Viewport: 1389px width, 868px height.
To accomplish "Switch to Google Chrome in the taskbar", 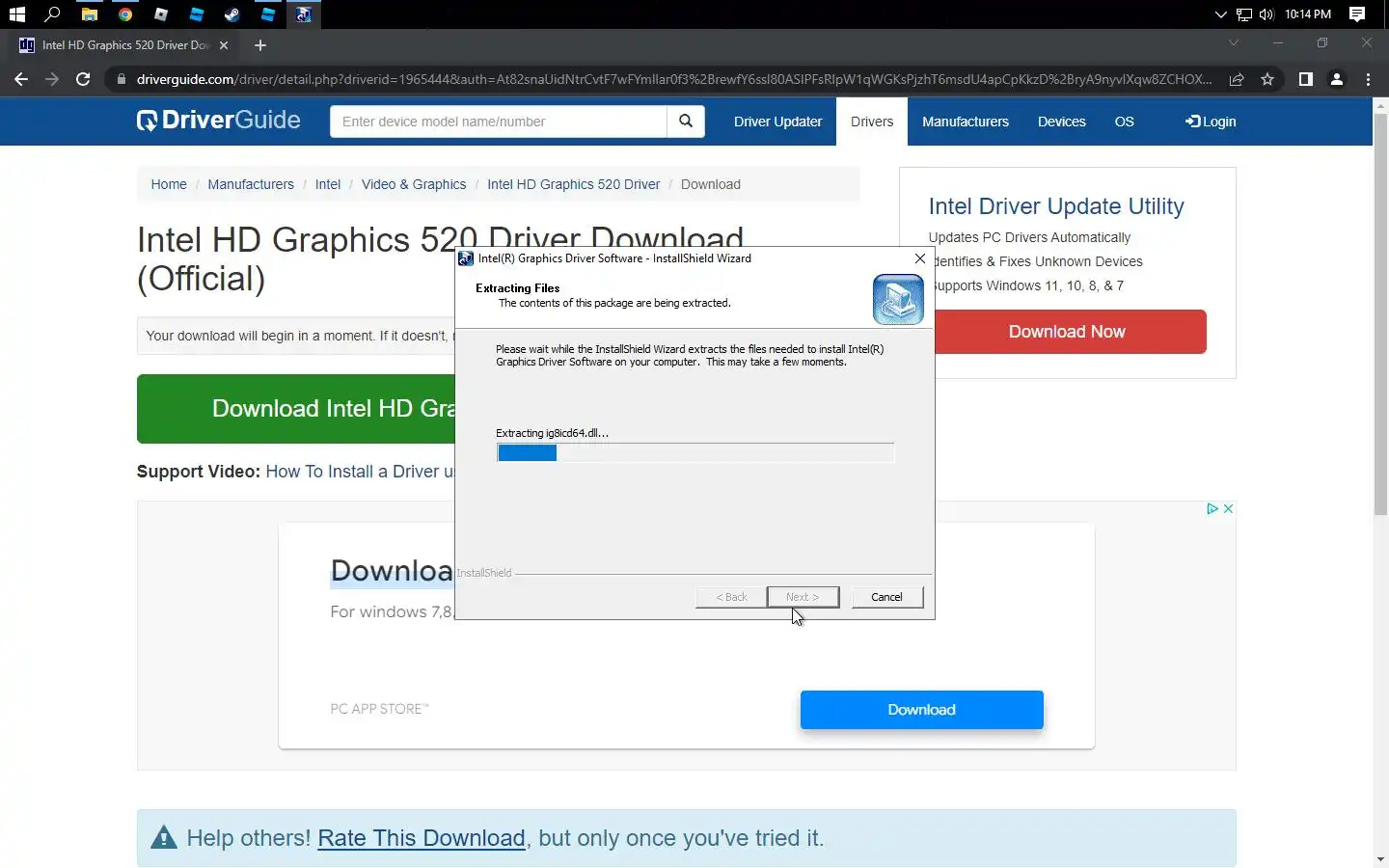I will [x=125, y=14].
